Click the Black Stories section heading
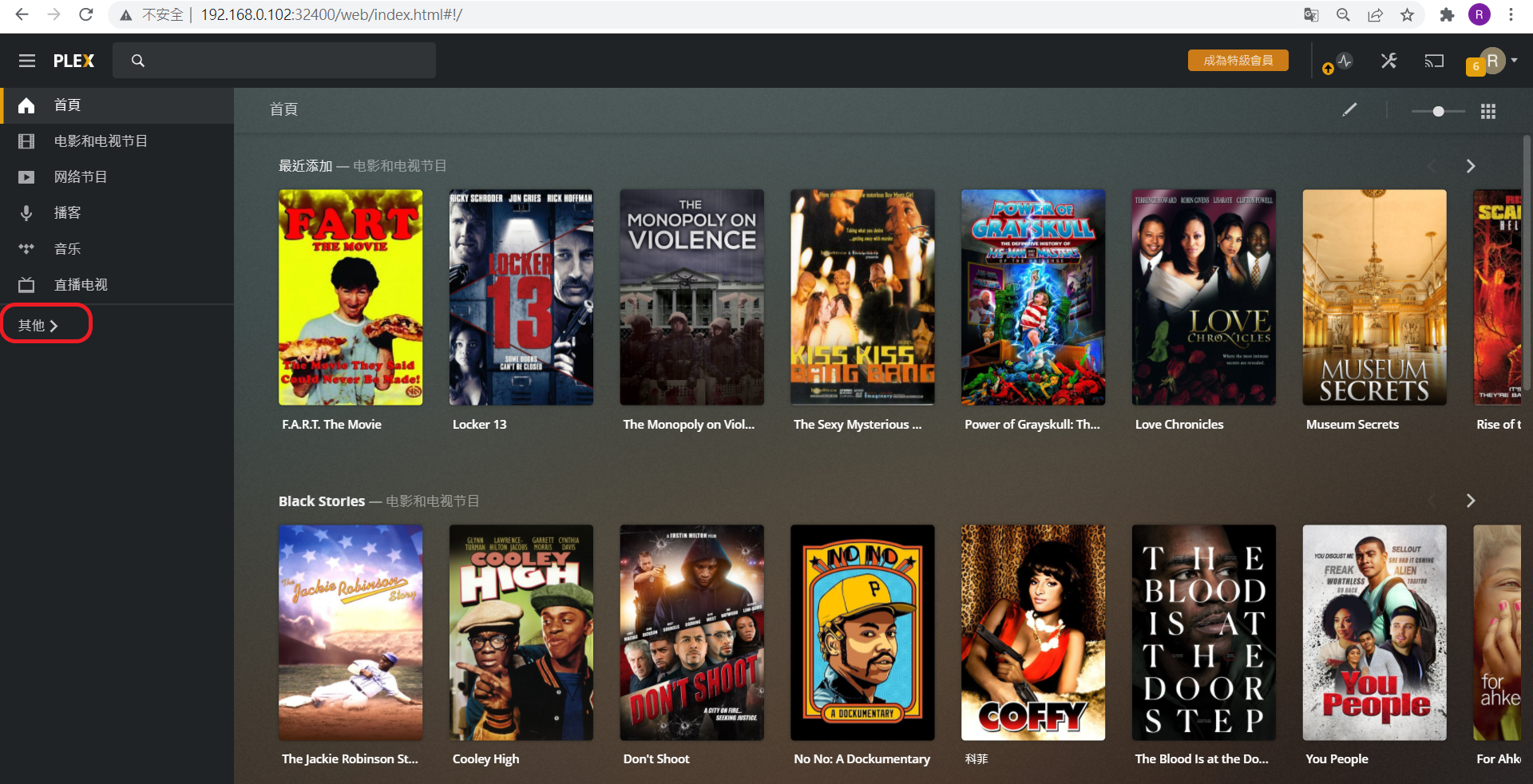This screenshot has width=1533, height=784. pyautogui.click(x=322, y=501)
